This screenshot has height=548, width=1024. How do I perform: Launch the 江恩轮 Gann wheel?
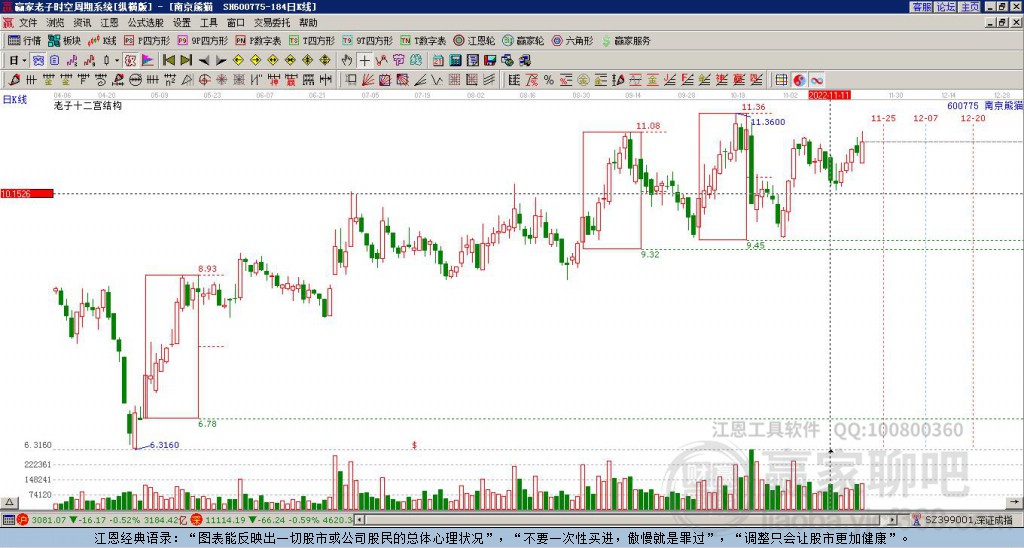(x=474, y=40)
